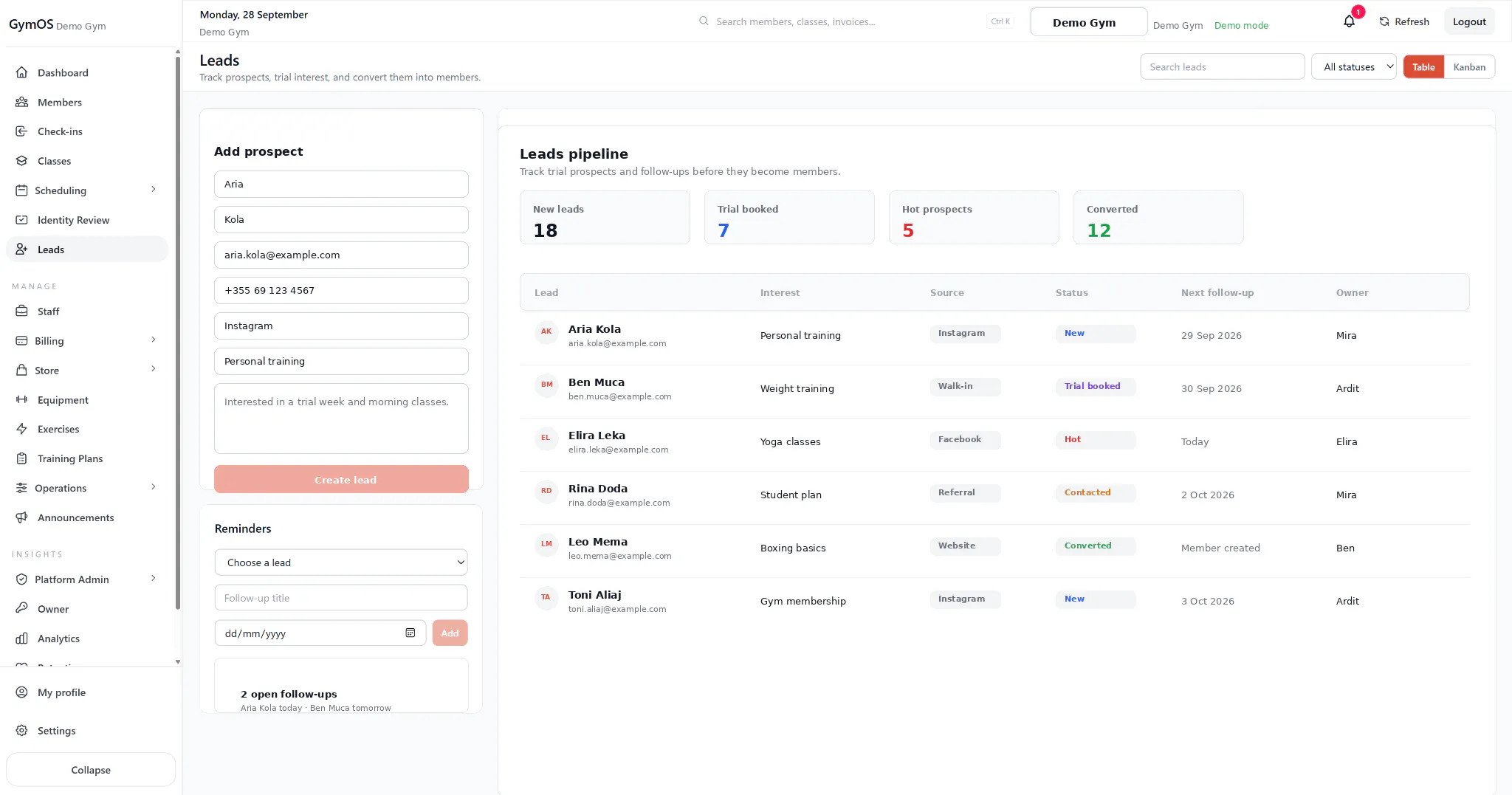Click the Check-ins sidebar icon

[x=21, y=131]
